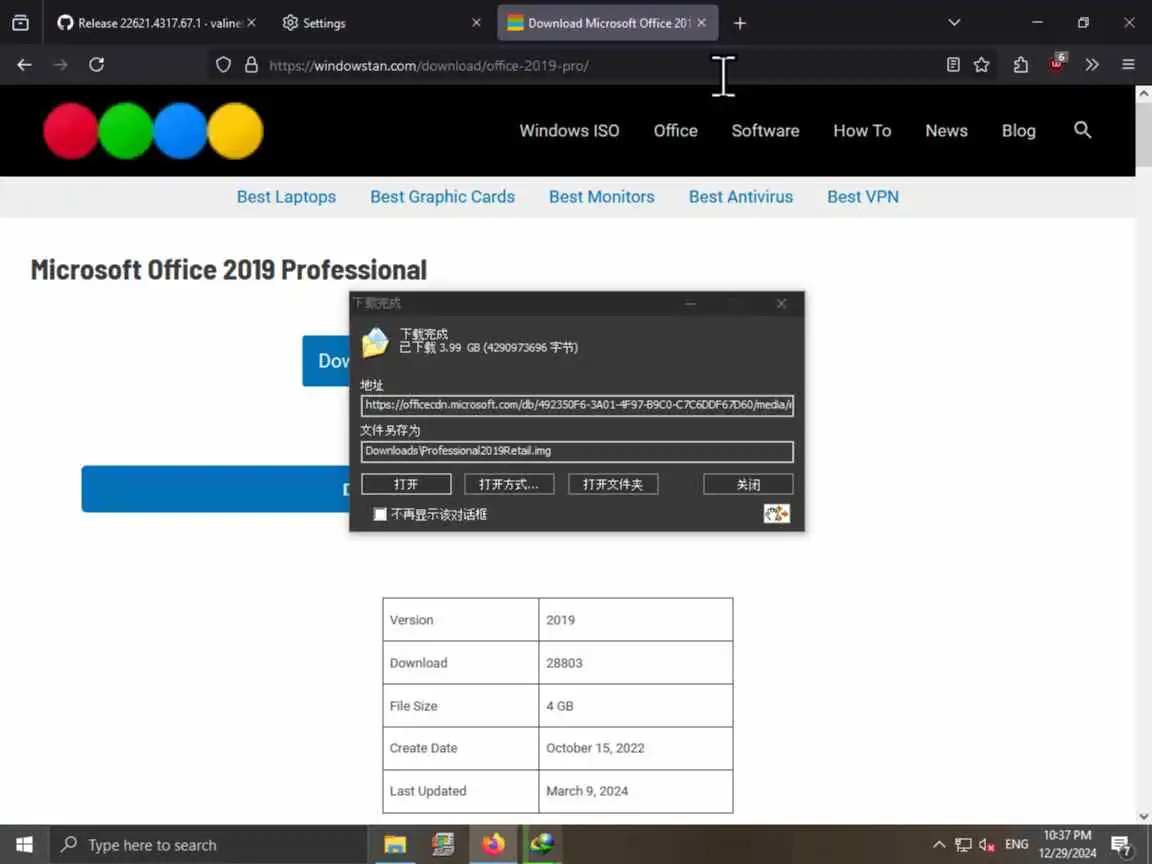Open the network icon in system tray
Viewport: 1152px width, 864px height.
point(963,845)
